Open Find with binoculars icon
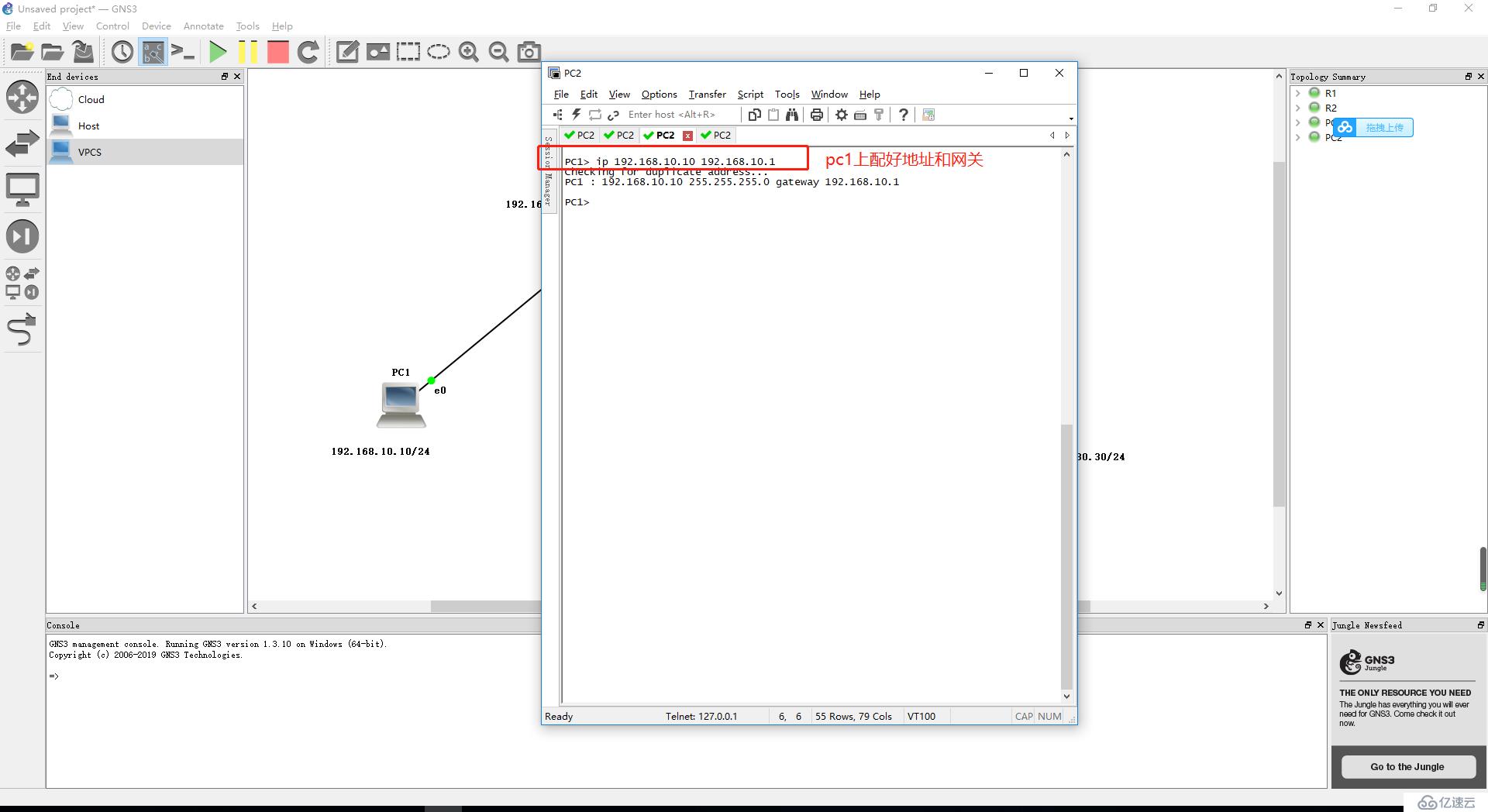The width and height of the screenshot is (1488, 812). tap(791, 115)
